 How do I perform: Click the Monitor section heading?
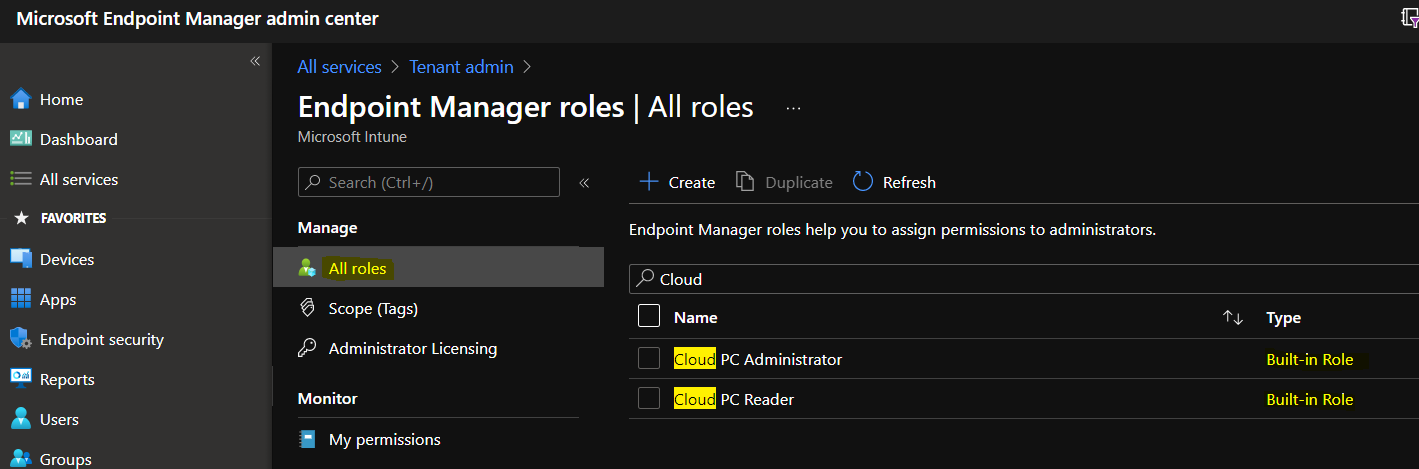[327, 398]
